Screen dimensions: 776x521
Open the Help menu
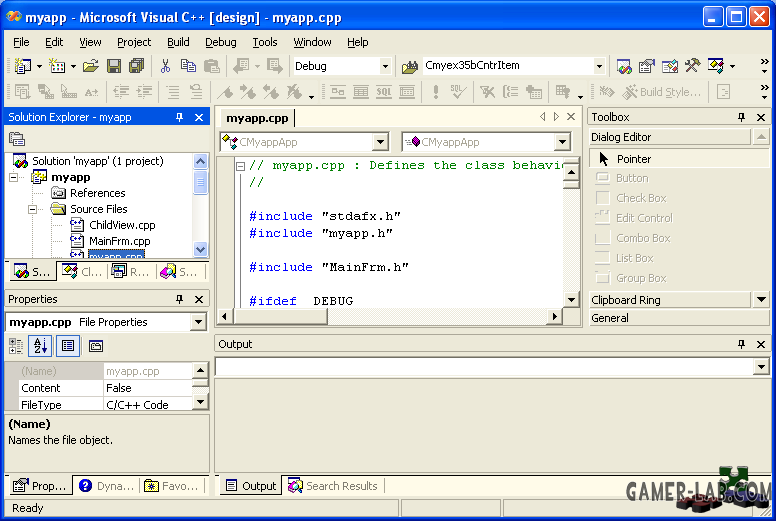pos(357,42)
